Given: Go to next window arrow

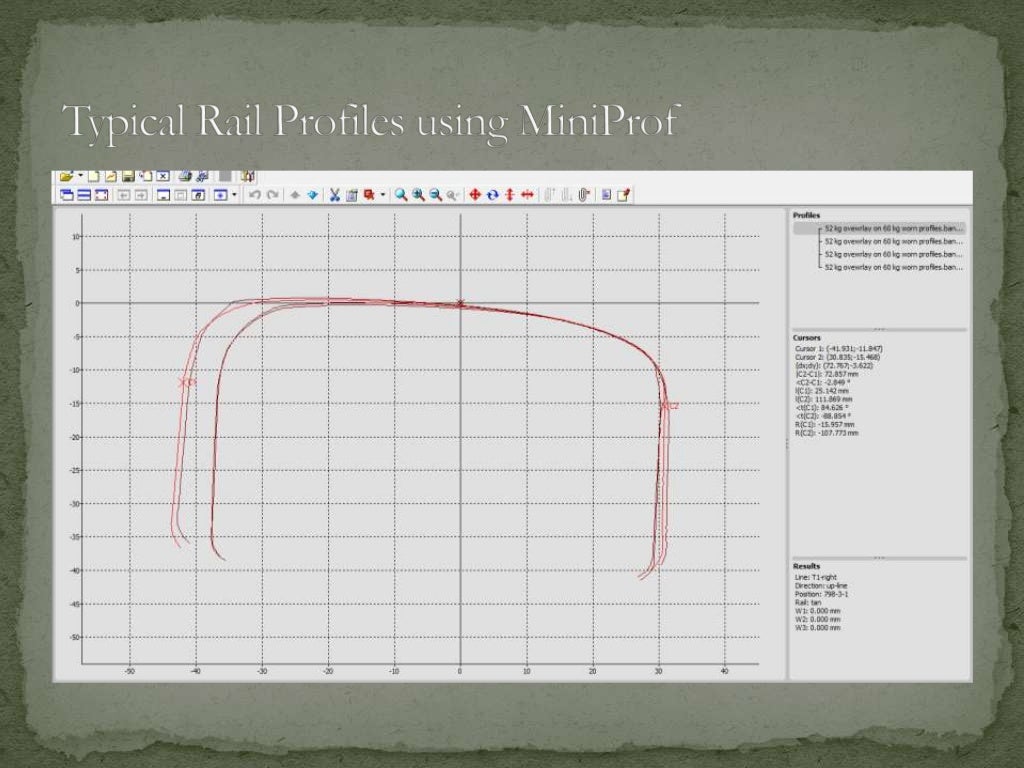Looking at the screenshot, I should coord(141,195).
